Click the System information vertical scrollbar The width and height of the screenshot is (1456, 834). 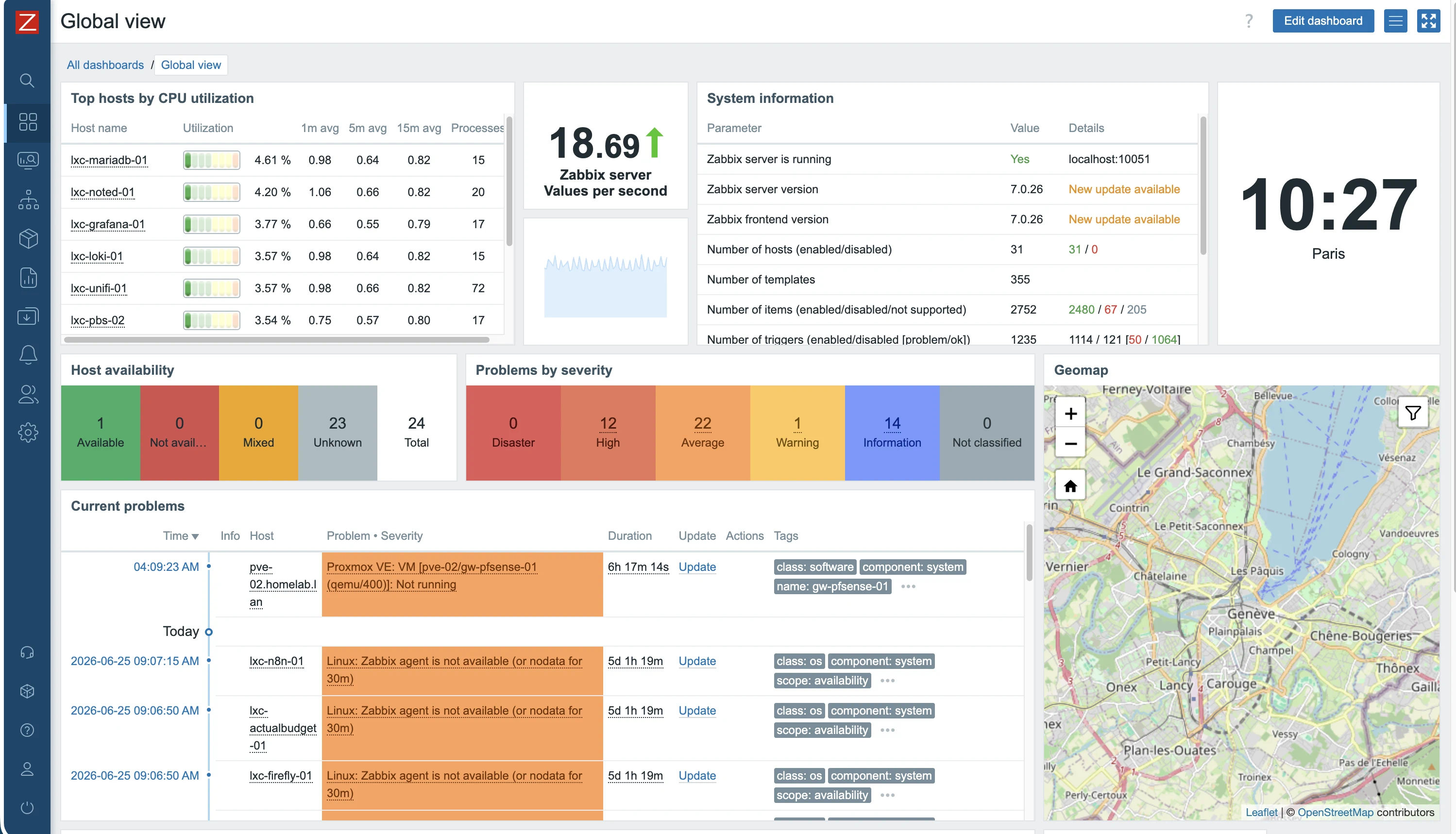pos(1203,185)
